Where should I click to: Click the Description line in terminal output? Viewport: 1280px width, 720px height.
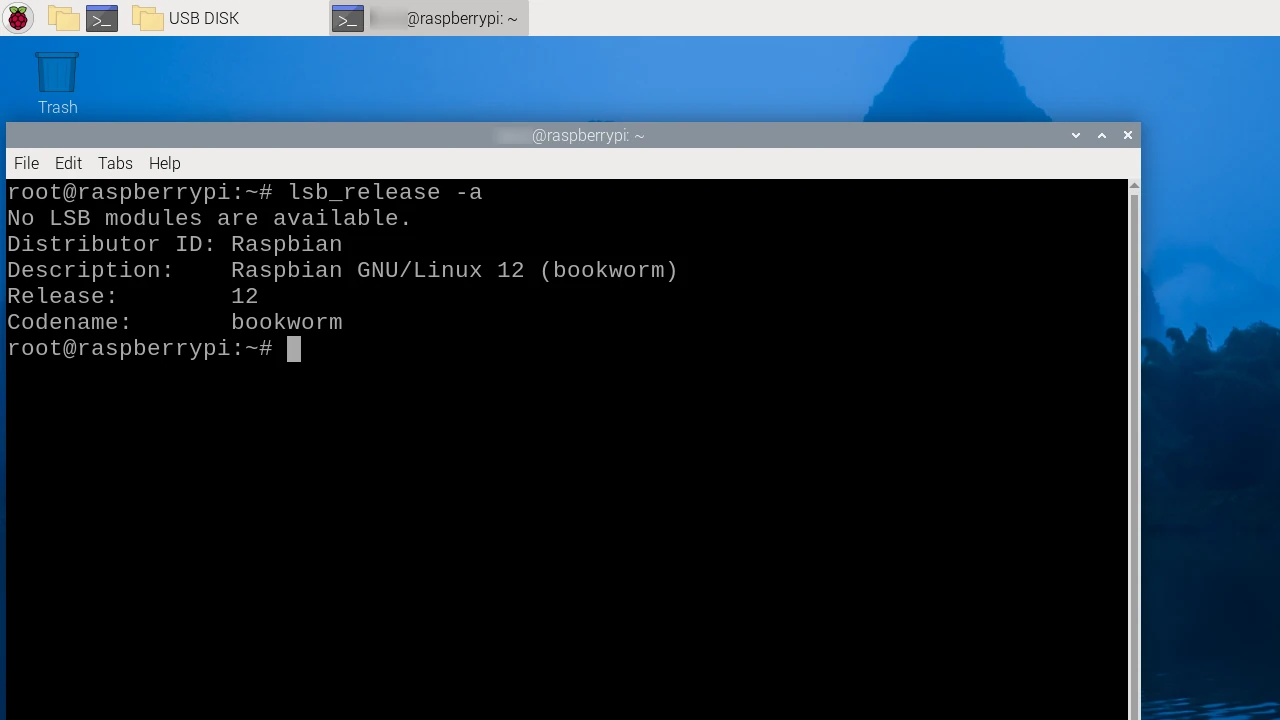tap(342, 270)
